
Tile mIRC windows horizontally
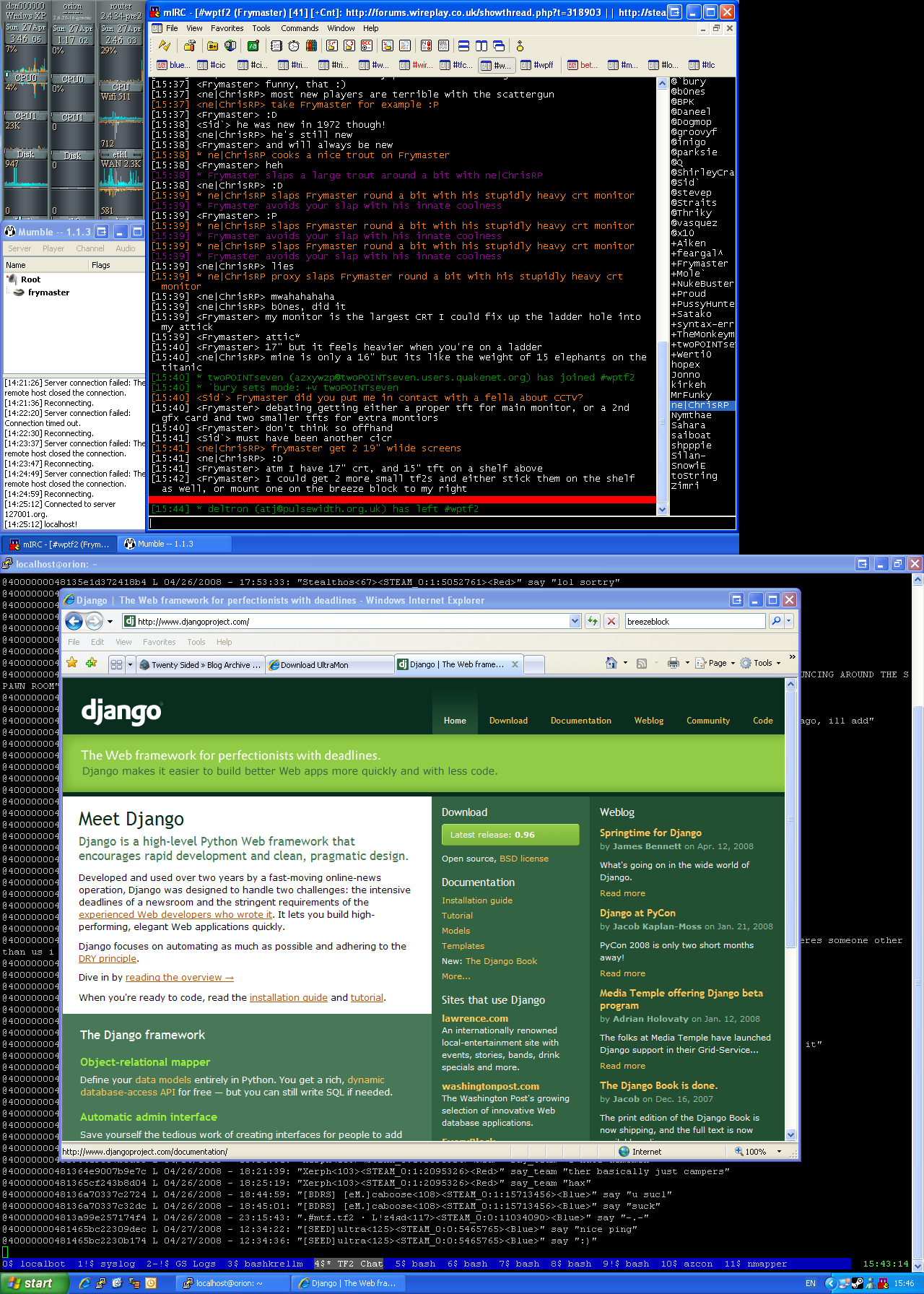463,45
